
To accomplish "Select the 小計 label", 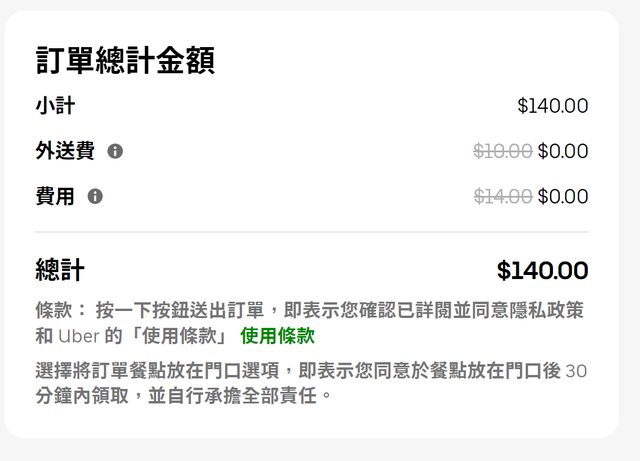I will click(55, 106).
